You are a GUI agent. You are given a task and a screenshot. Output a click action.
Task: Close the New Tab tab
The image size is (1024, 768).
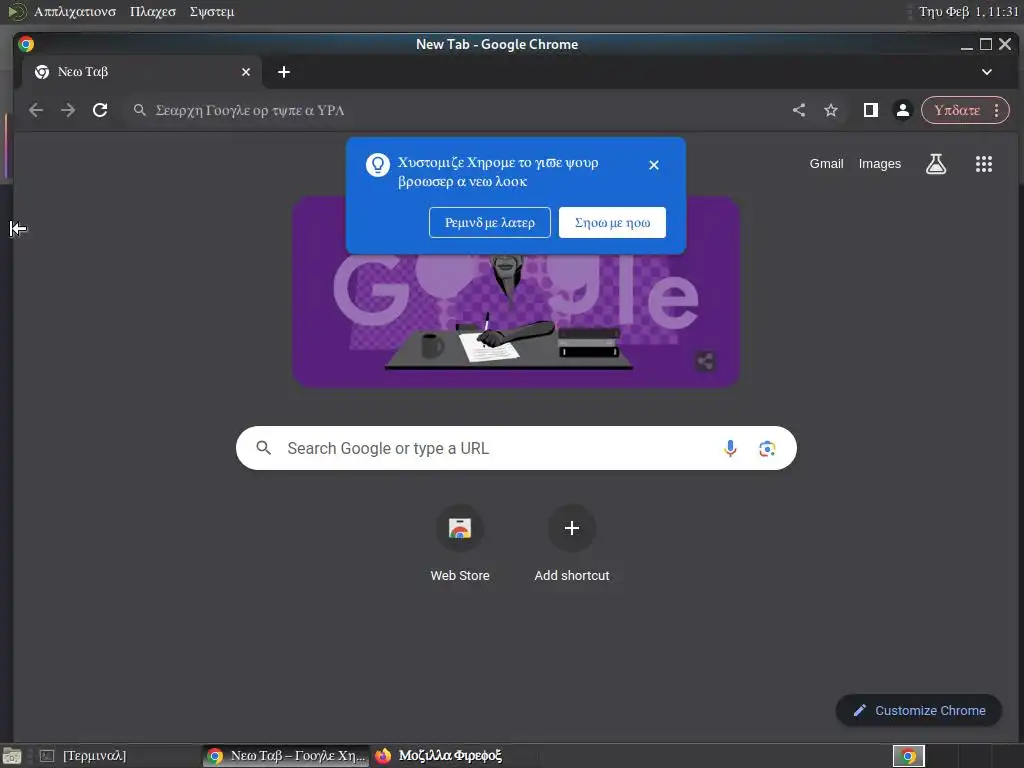[246, 72]
